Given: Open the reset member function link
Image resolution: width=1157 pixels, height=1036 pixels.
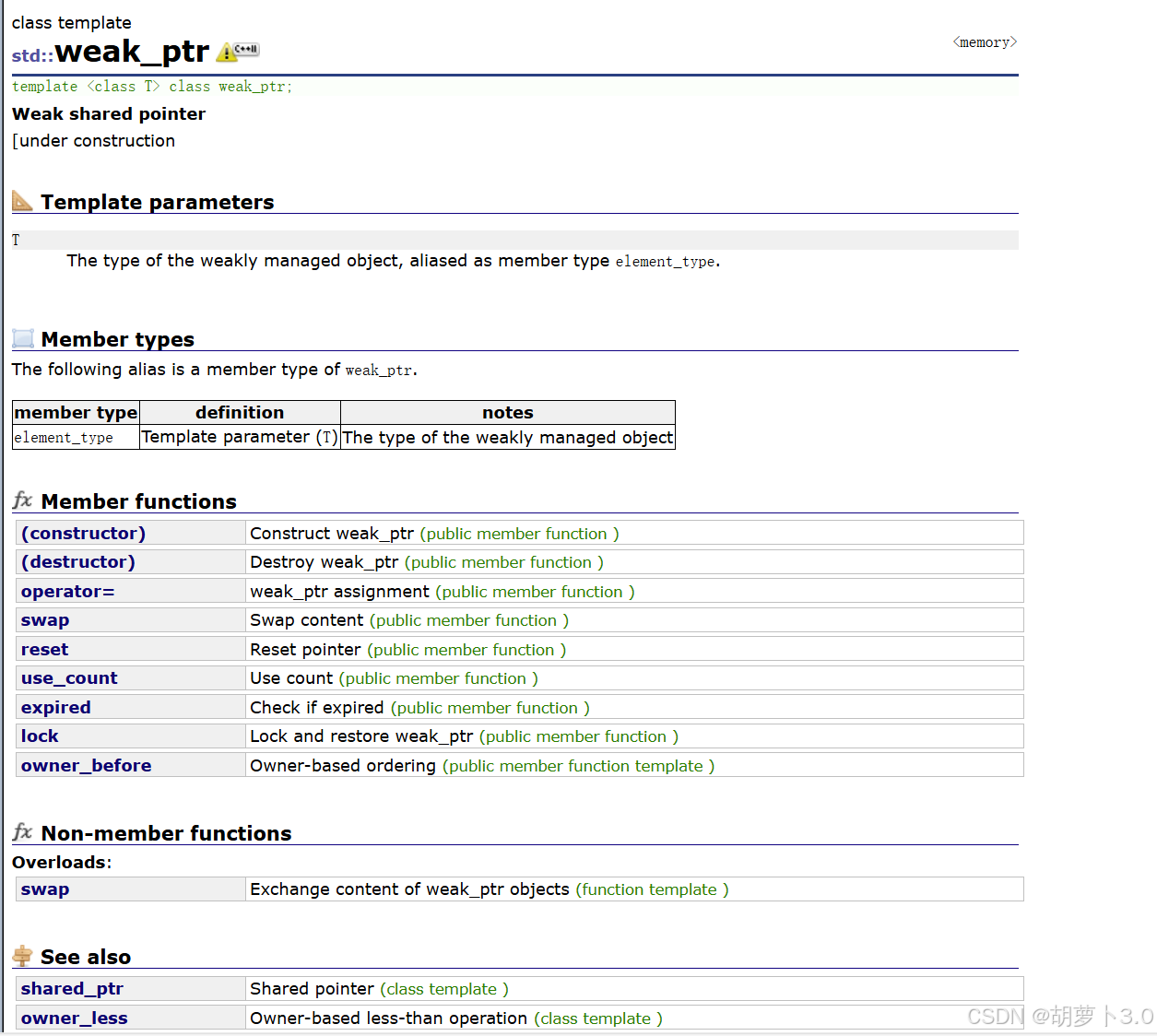Looking at the screenshot, I should (x=44, y=649).
